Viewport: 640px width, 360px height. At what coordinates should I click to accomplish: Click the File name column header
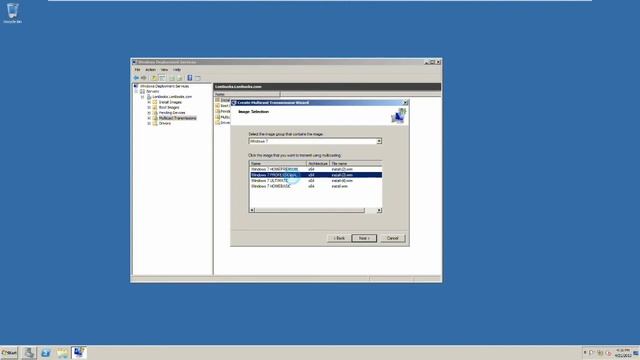356,163
